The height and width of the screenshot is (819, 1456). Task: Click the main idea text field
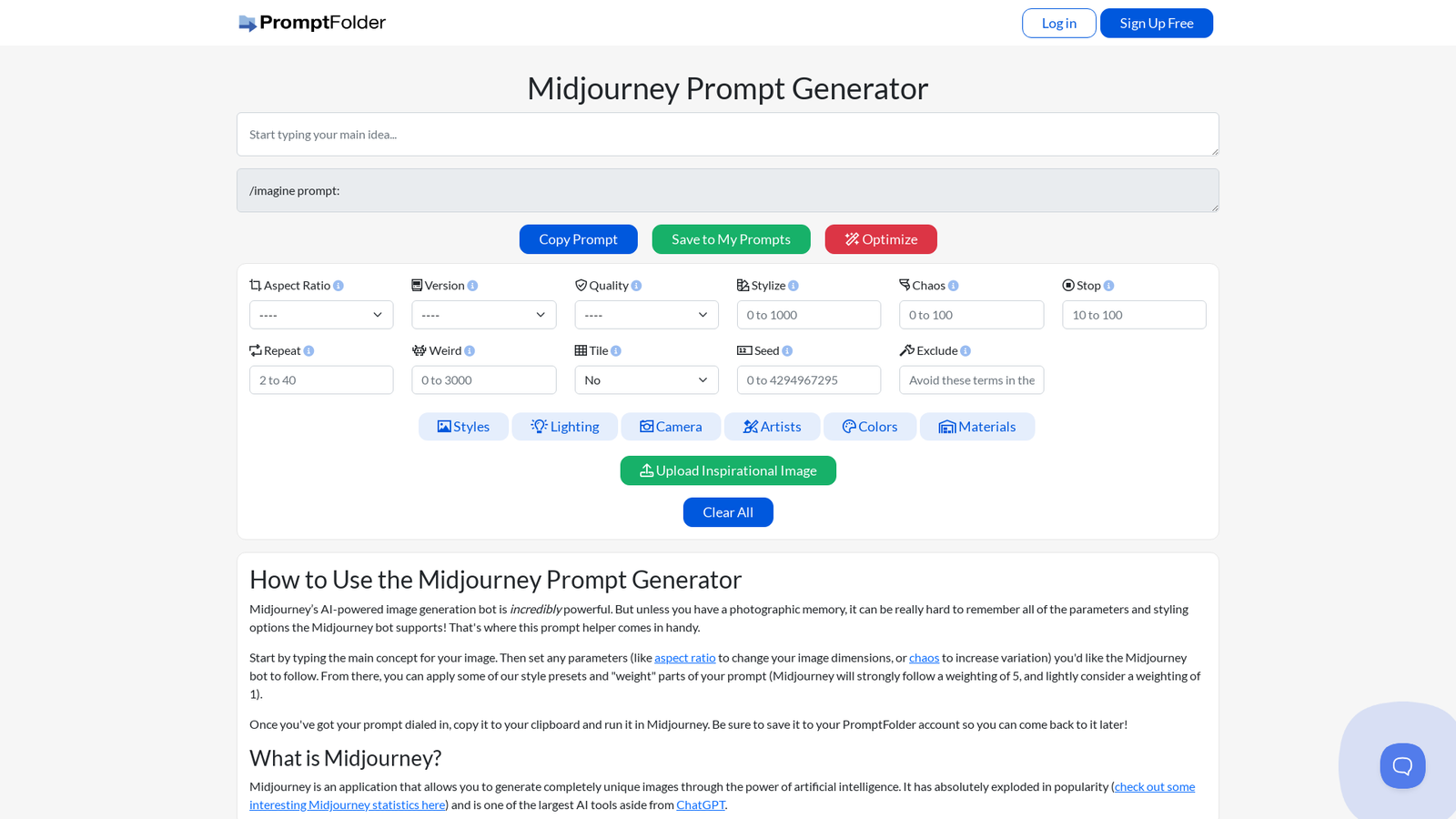pos(728,135)
